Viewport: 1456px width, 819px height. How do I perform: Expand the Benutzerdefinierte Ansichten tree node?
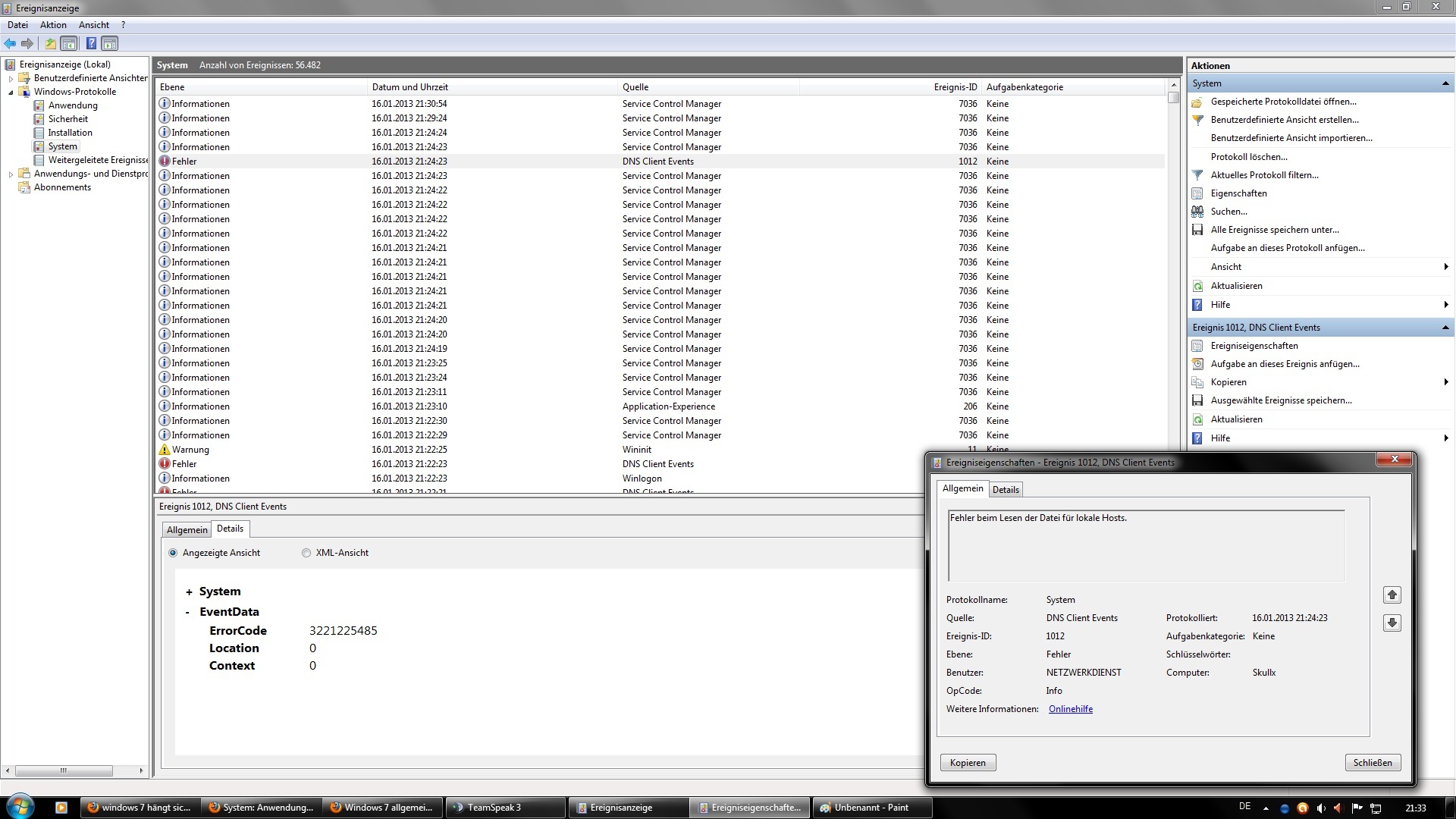(11, 78)
